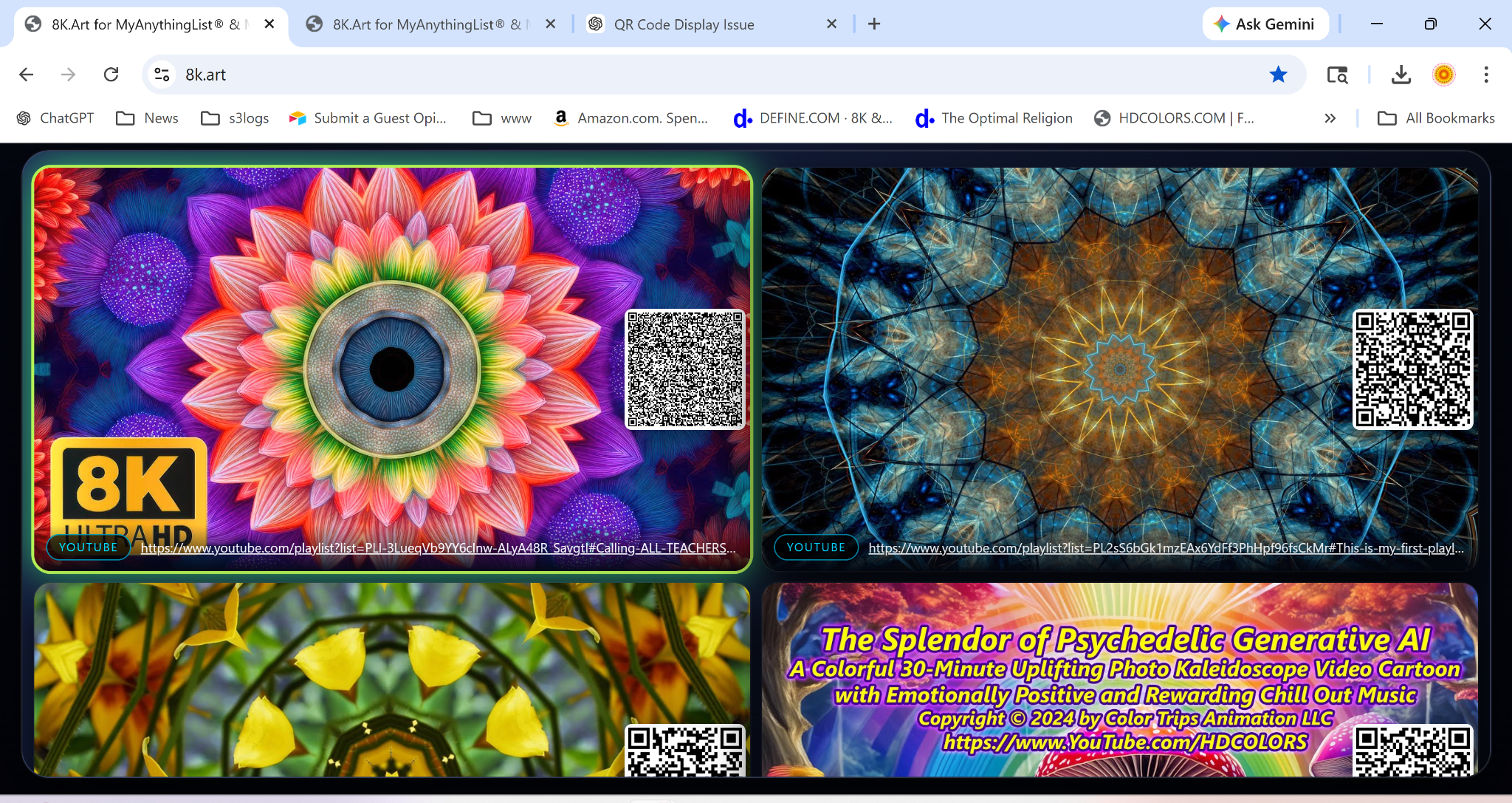This screenshot has height=803, width=1512.
Task: Open Splendor of Psychedelic Generative AI card
Action: [1120, 680]
